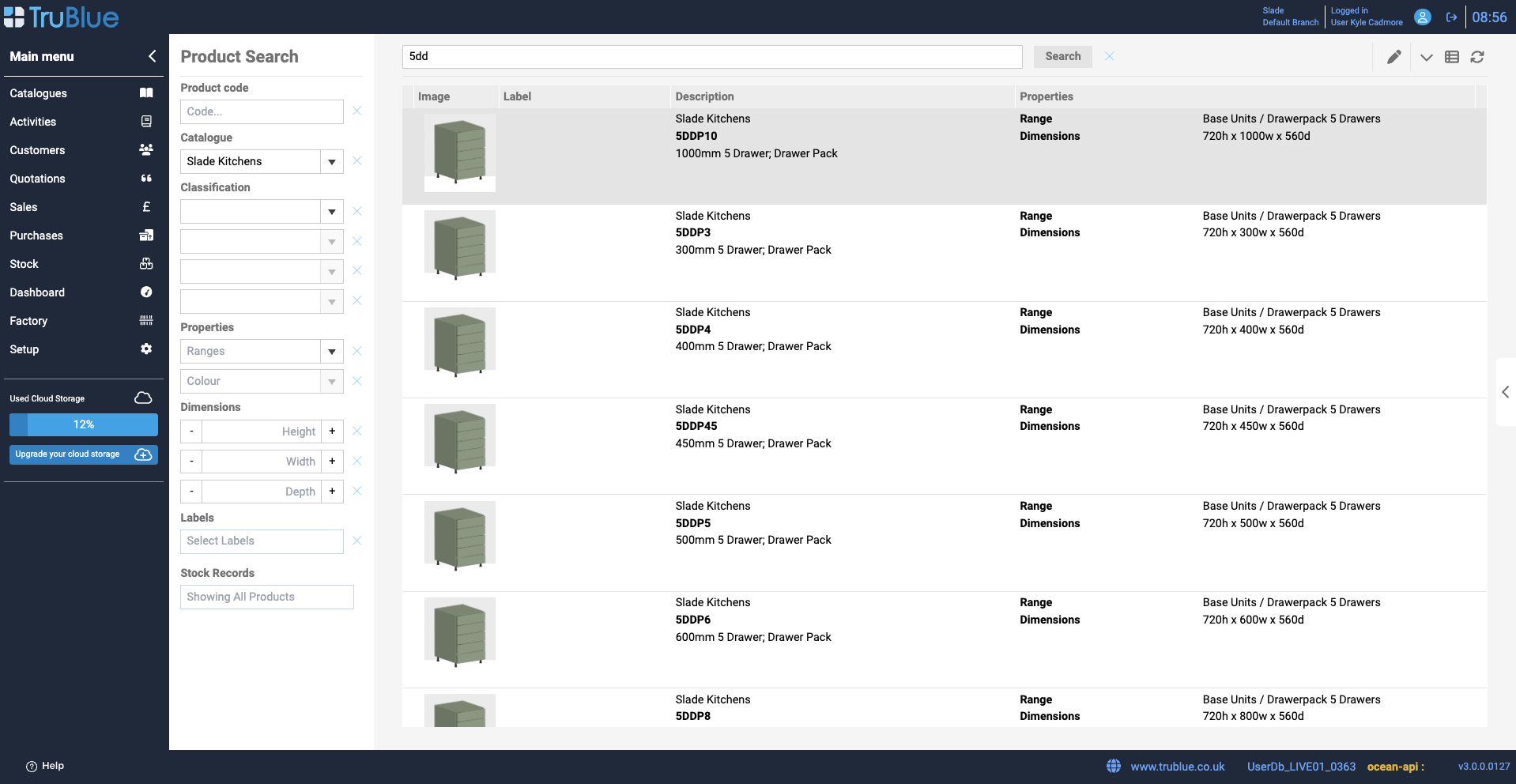Decrease Height with minus button
This screenshot has height=784, width=1516.
(191, 432)
